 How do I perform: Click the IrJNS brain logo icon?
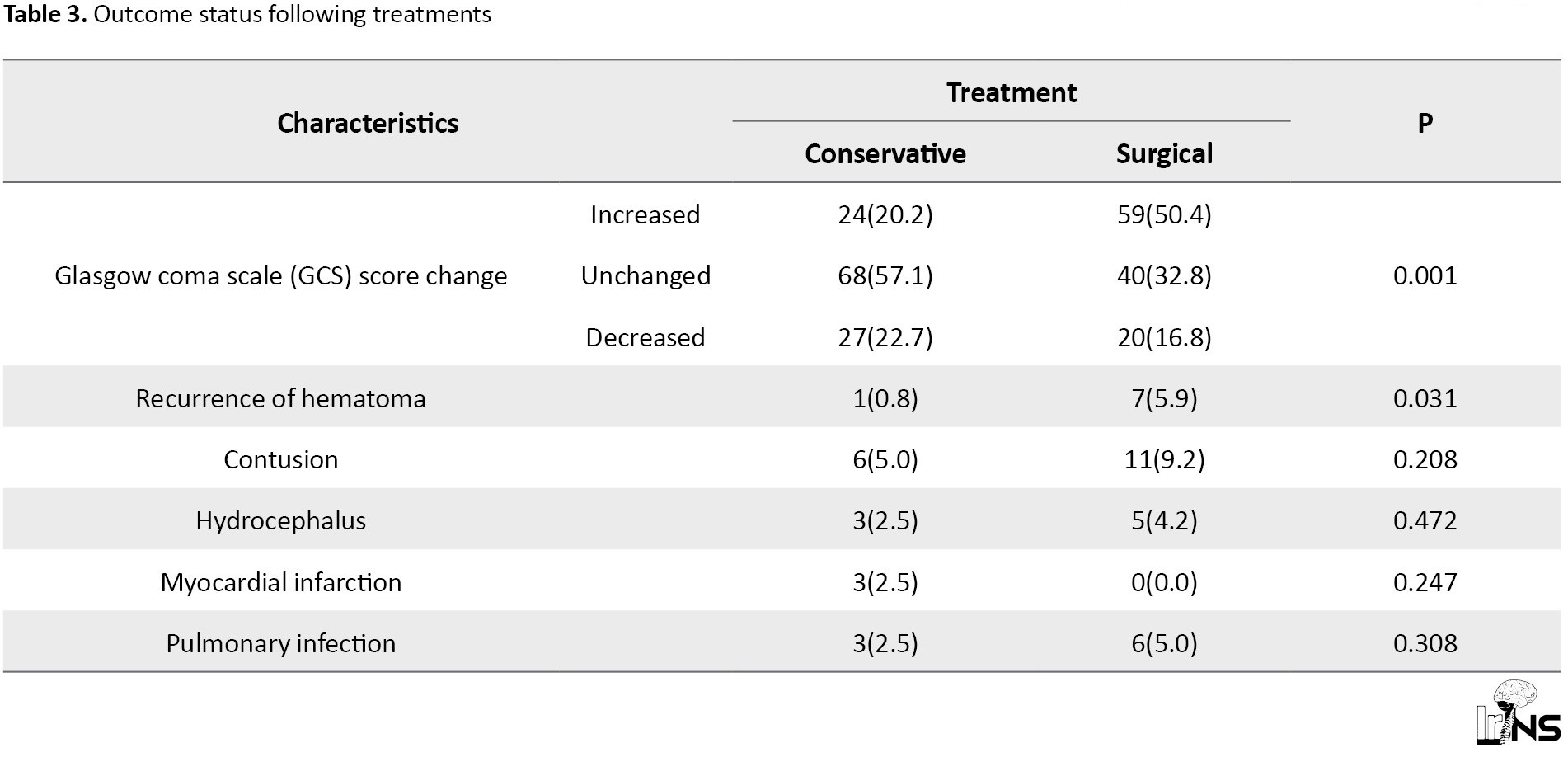1518,712
